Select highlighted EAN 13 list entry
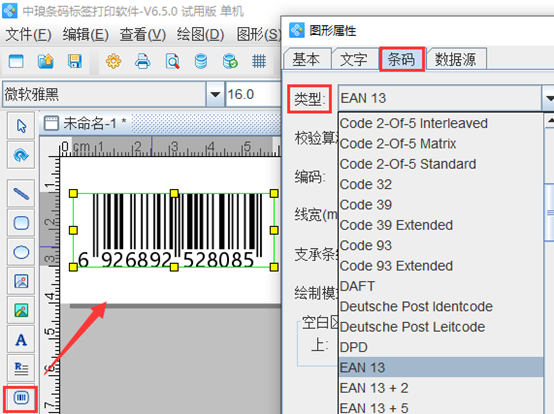554x414 pixels. (441, 367)
